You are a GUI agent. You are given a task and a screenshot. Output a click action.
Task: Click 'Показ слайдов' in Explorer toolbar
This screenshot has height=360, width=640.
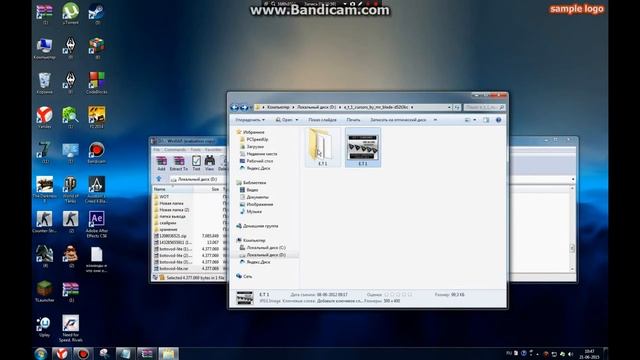coord(322,120)
